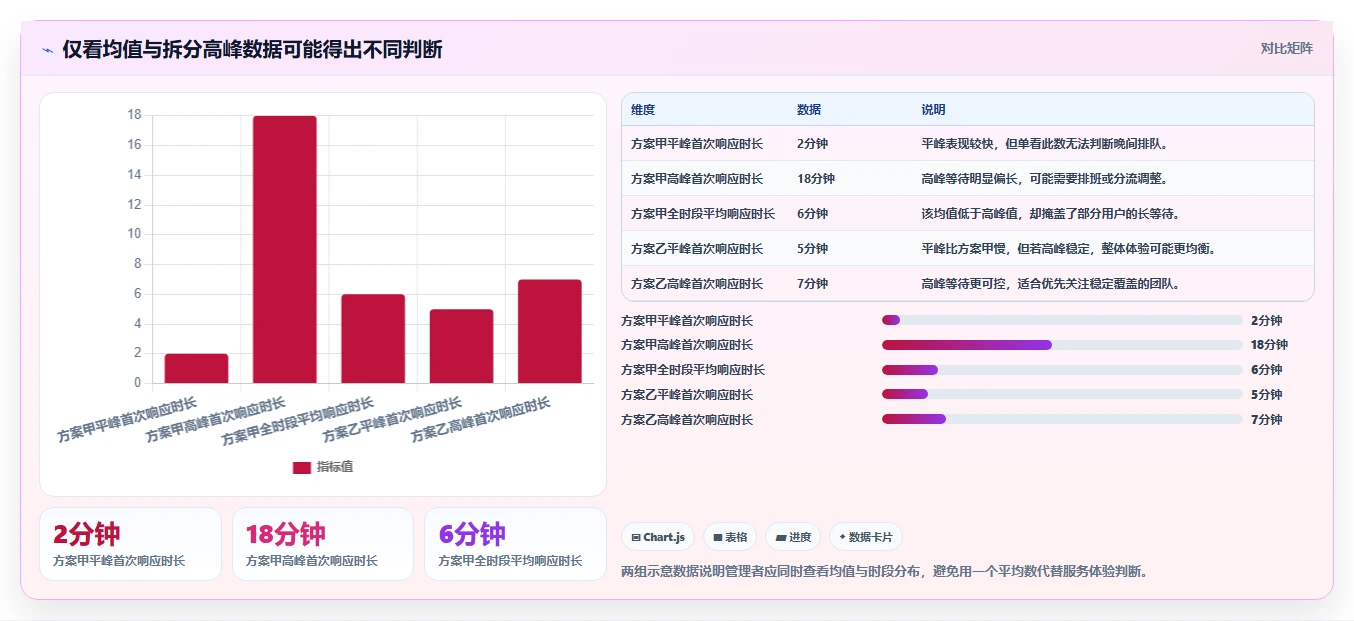This screenshot has height=621, width=1354.
Task: Click the card title 仅看均值与拆分高峰数据可能得出不同判断
Action: (x=252, y=50)
